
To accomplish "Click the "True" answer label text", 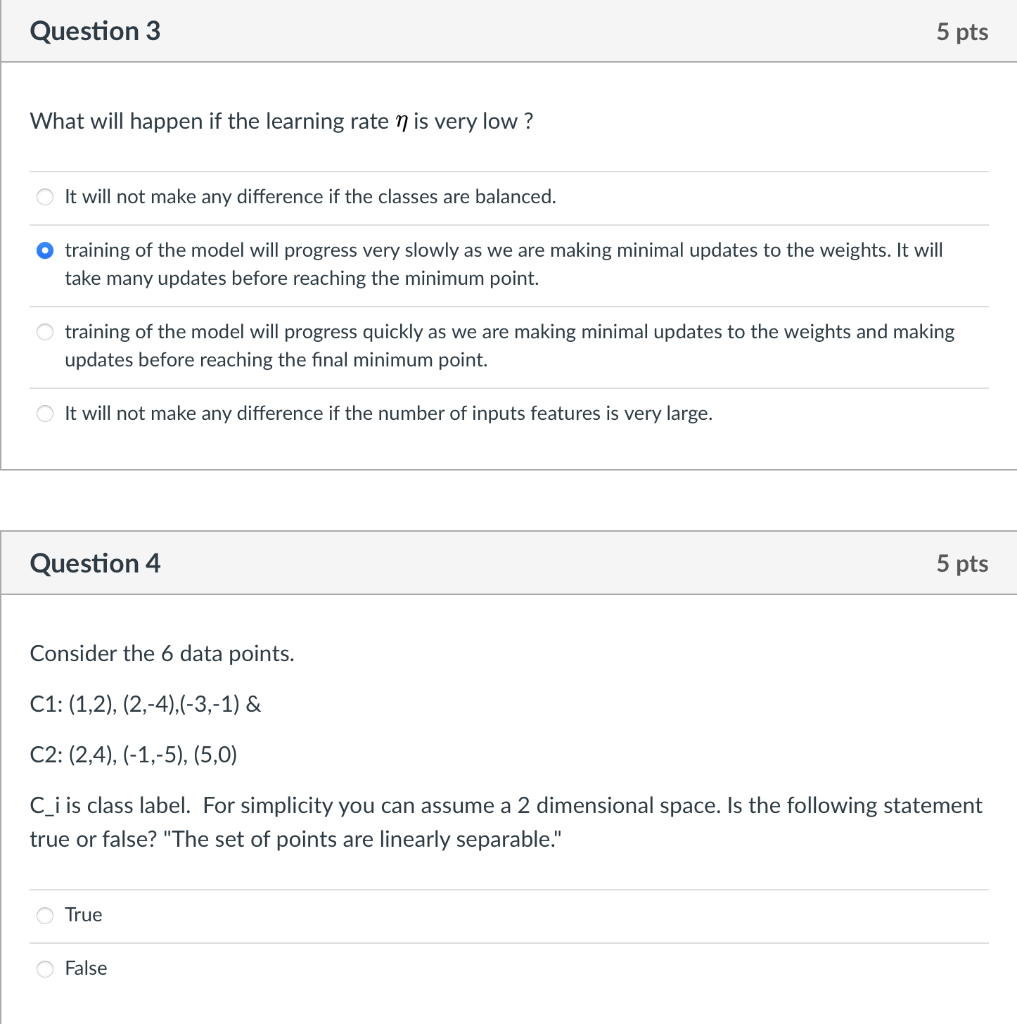I will 84,915.
